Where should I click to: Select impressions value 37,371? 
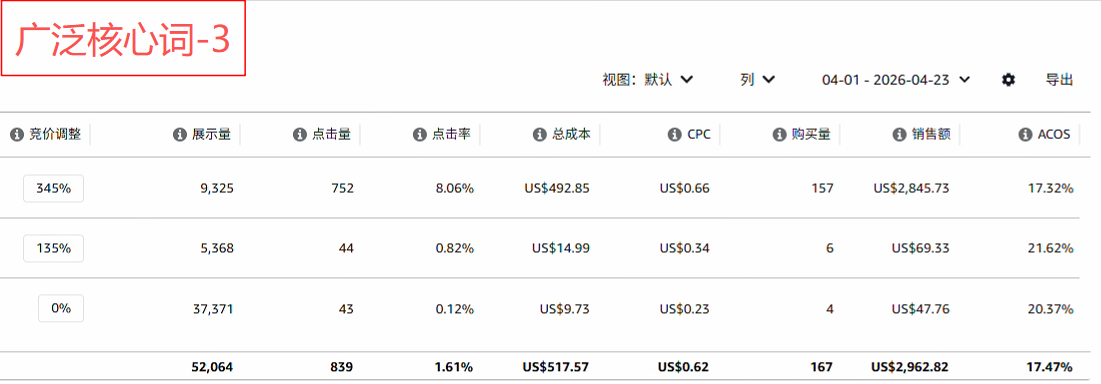pyautogui.click(x=213, y=308)
